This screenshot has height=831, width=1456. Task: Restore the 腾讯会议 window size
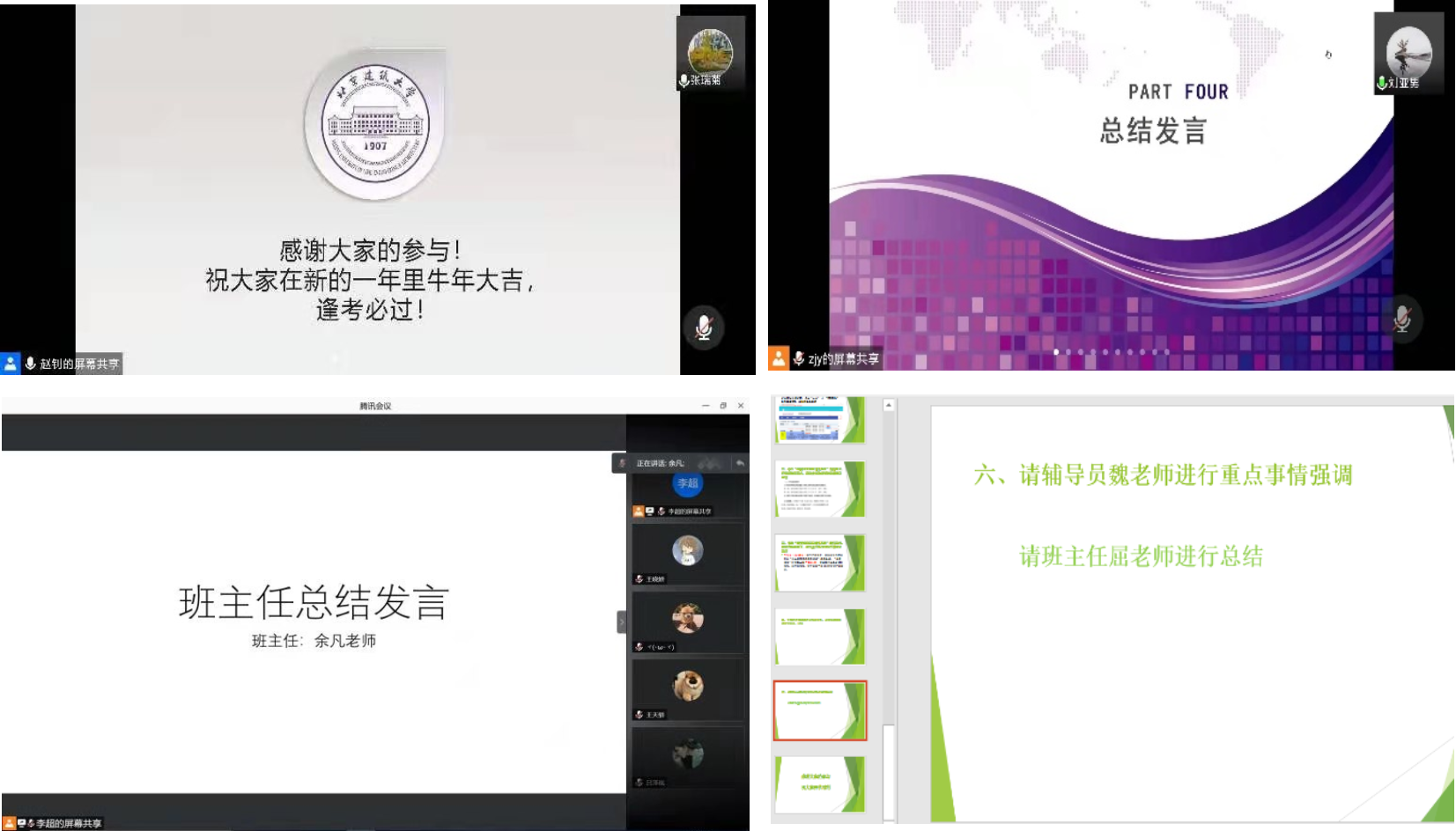pos(723,406)
